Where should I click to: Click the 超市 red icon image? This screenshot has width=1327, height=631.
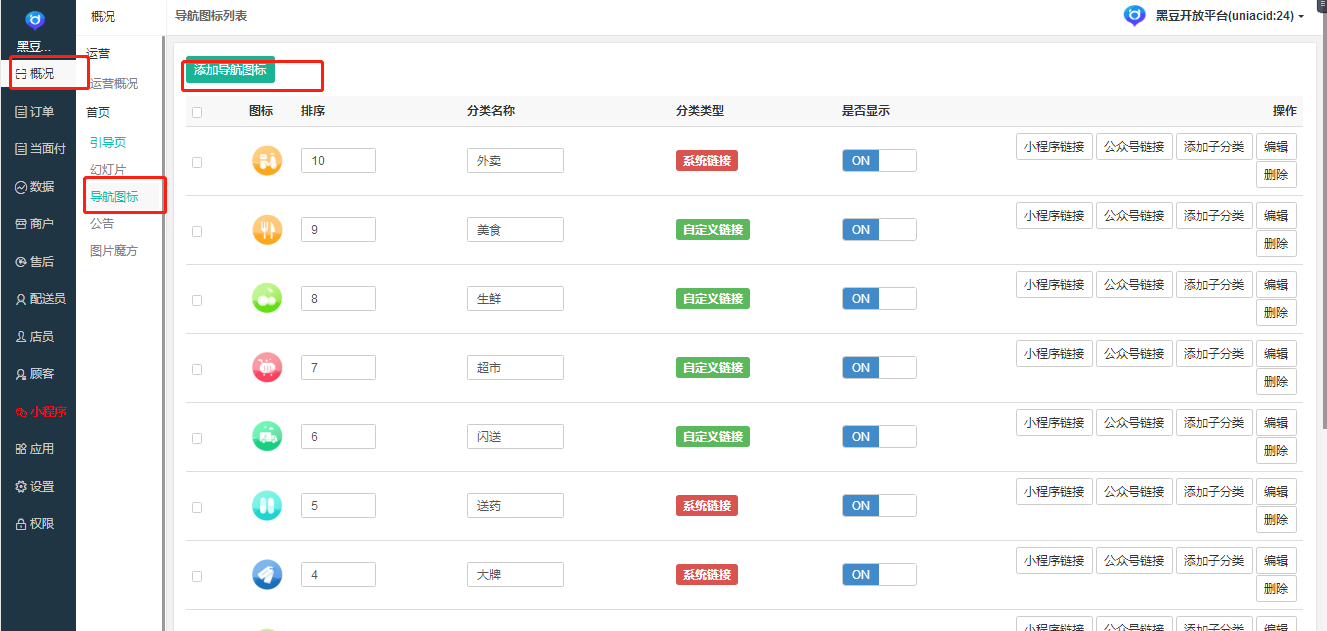click(267, 368)
